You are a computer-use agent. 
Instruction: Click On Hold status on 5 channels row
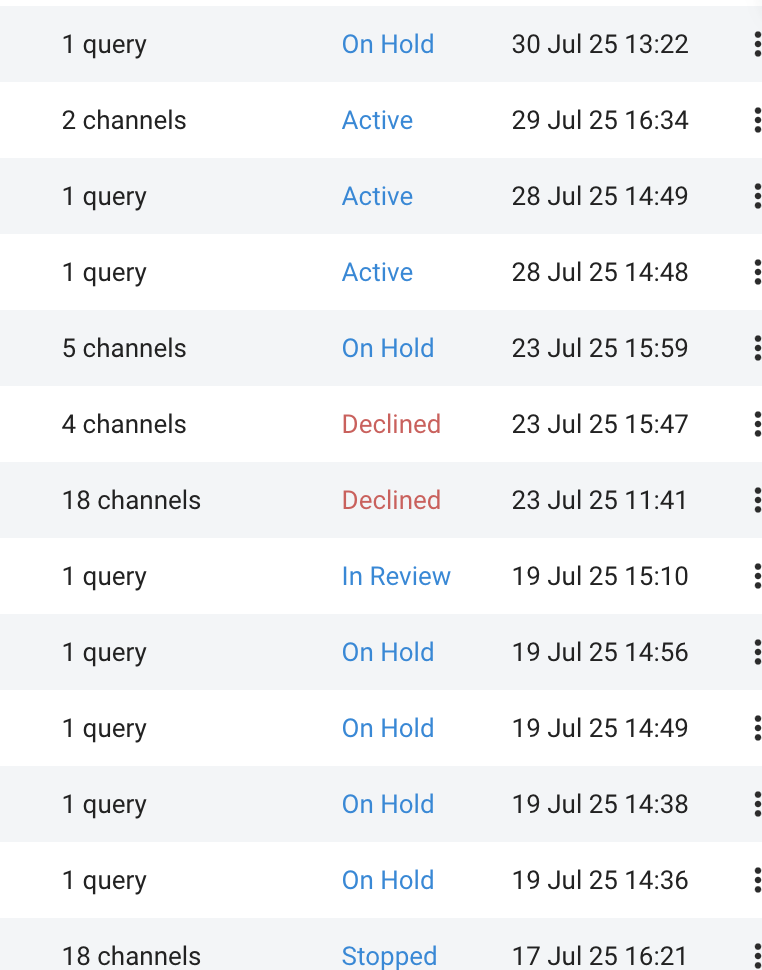[x=388, y=348]
